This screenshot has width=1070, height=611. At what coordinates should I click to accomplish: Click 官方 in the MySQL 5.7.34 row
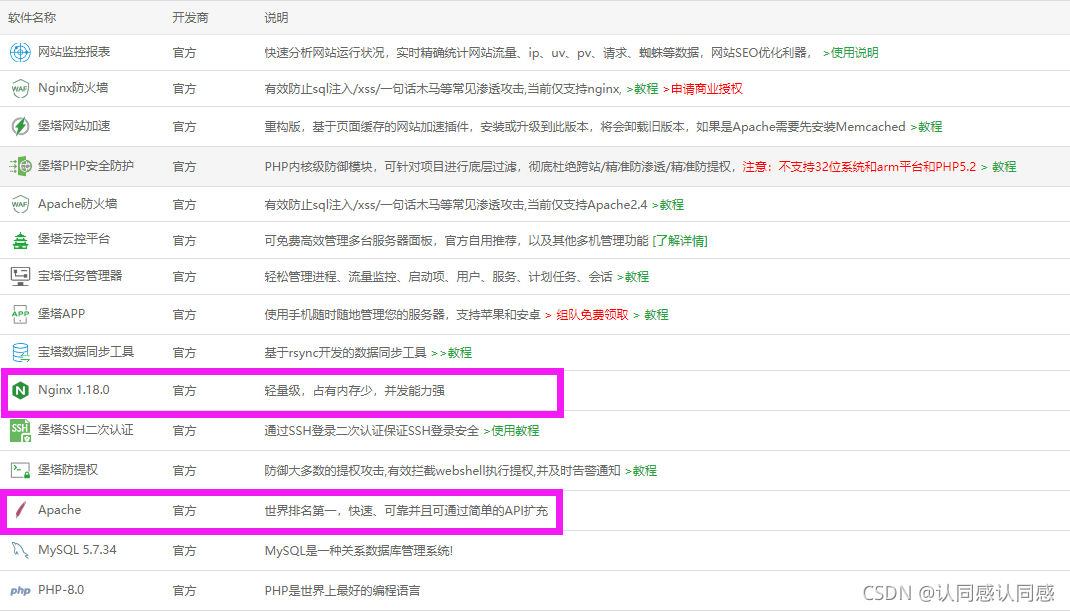184,551
